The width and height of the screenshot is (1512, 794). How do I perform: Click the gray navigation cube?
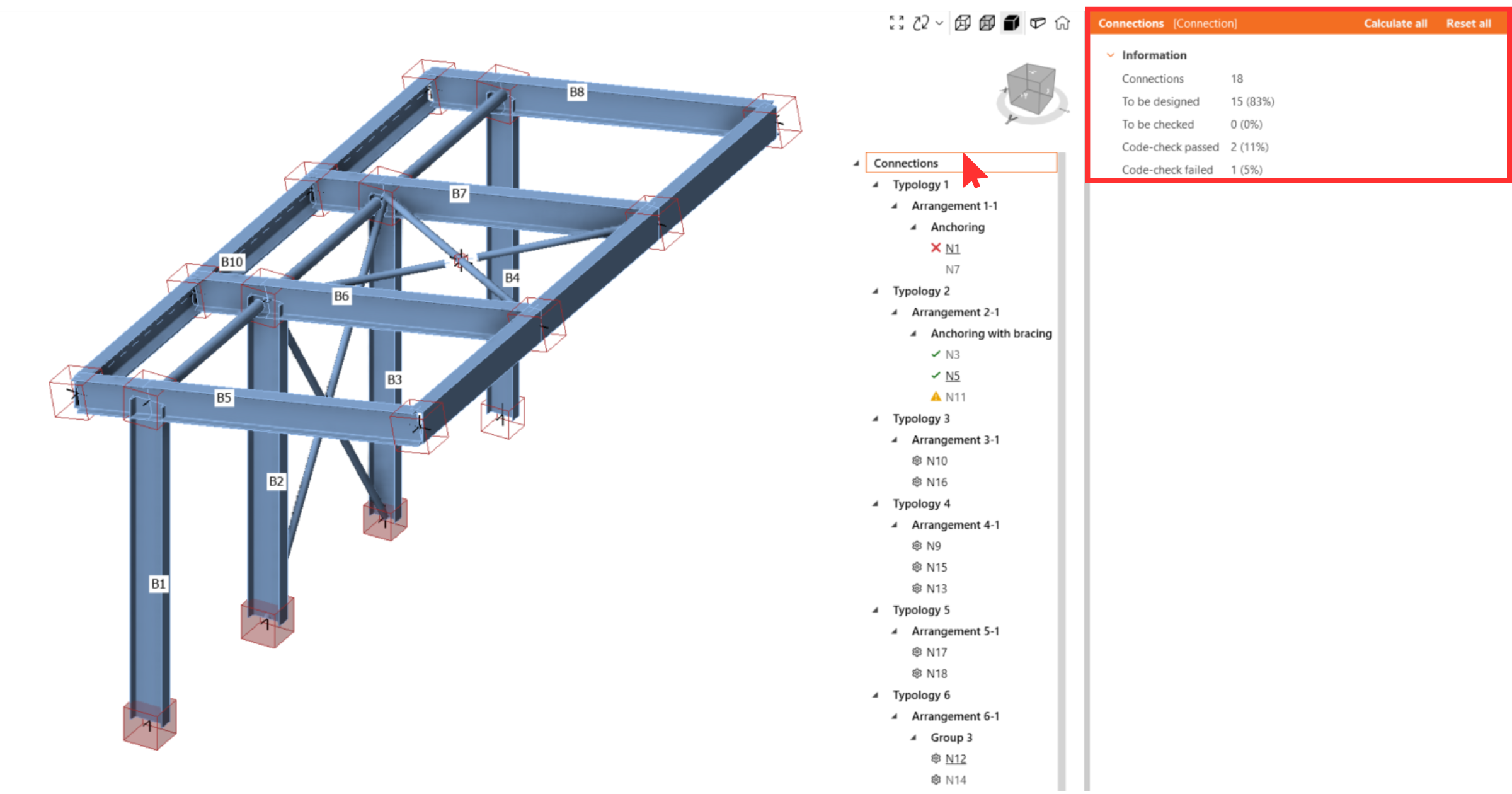coord(1031,89)
